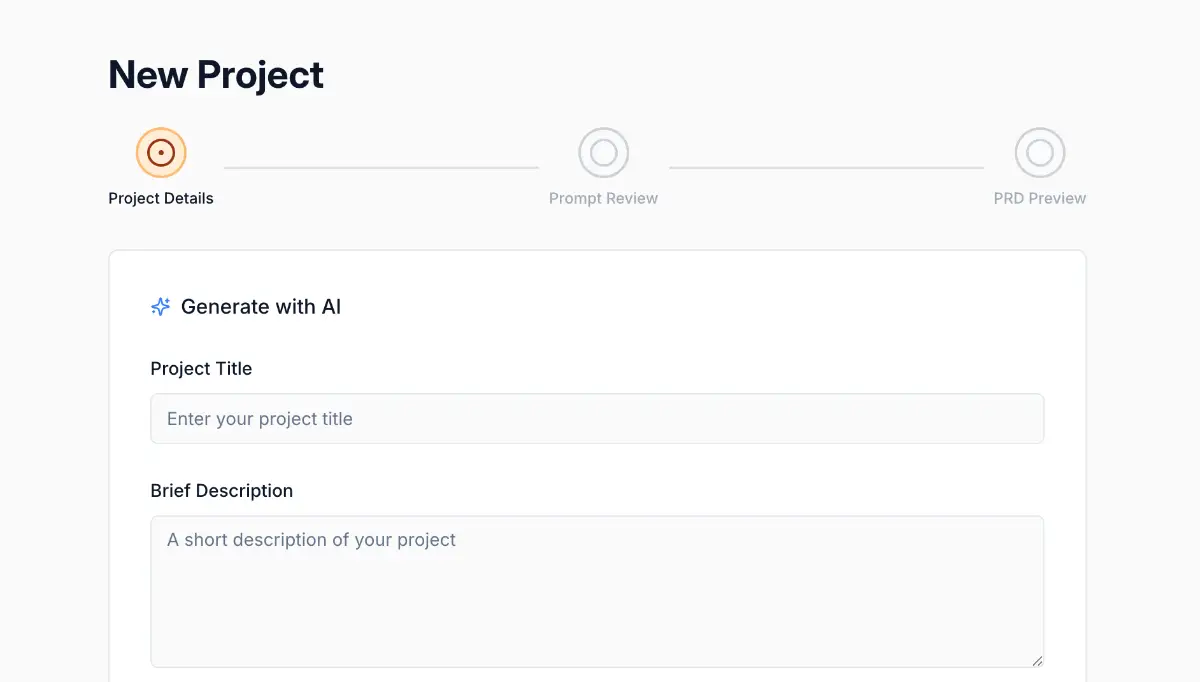This screenshot has height=682, width=1200.
Task: Click the rightmost stepper ring icon
Action: coord(1040,153)
